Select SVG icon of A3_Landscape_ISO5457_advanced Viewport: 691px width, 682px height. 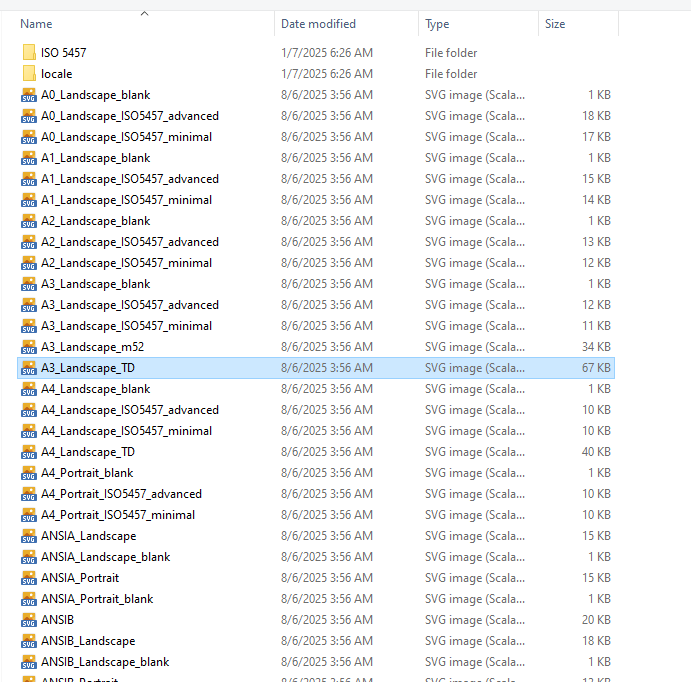pos(29,305)
